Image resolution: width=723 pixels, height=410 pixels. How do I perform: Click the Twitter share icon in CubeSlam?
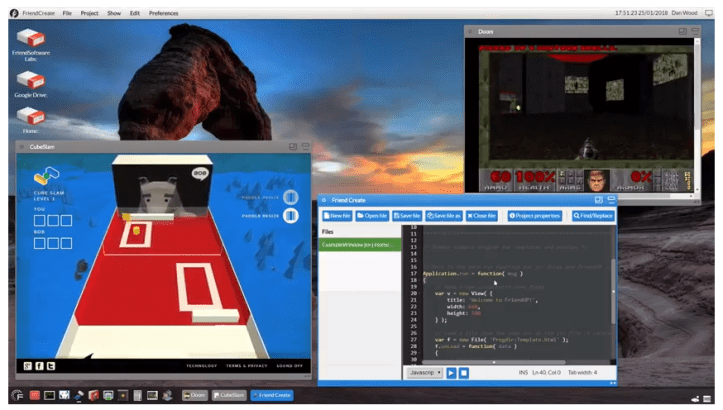[52, 366]
